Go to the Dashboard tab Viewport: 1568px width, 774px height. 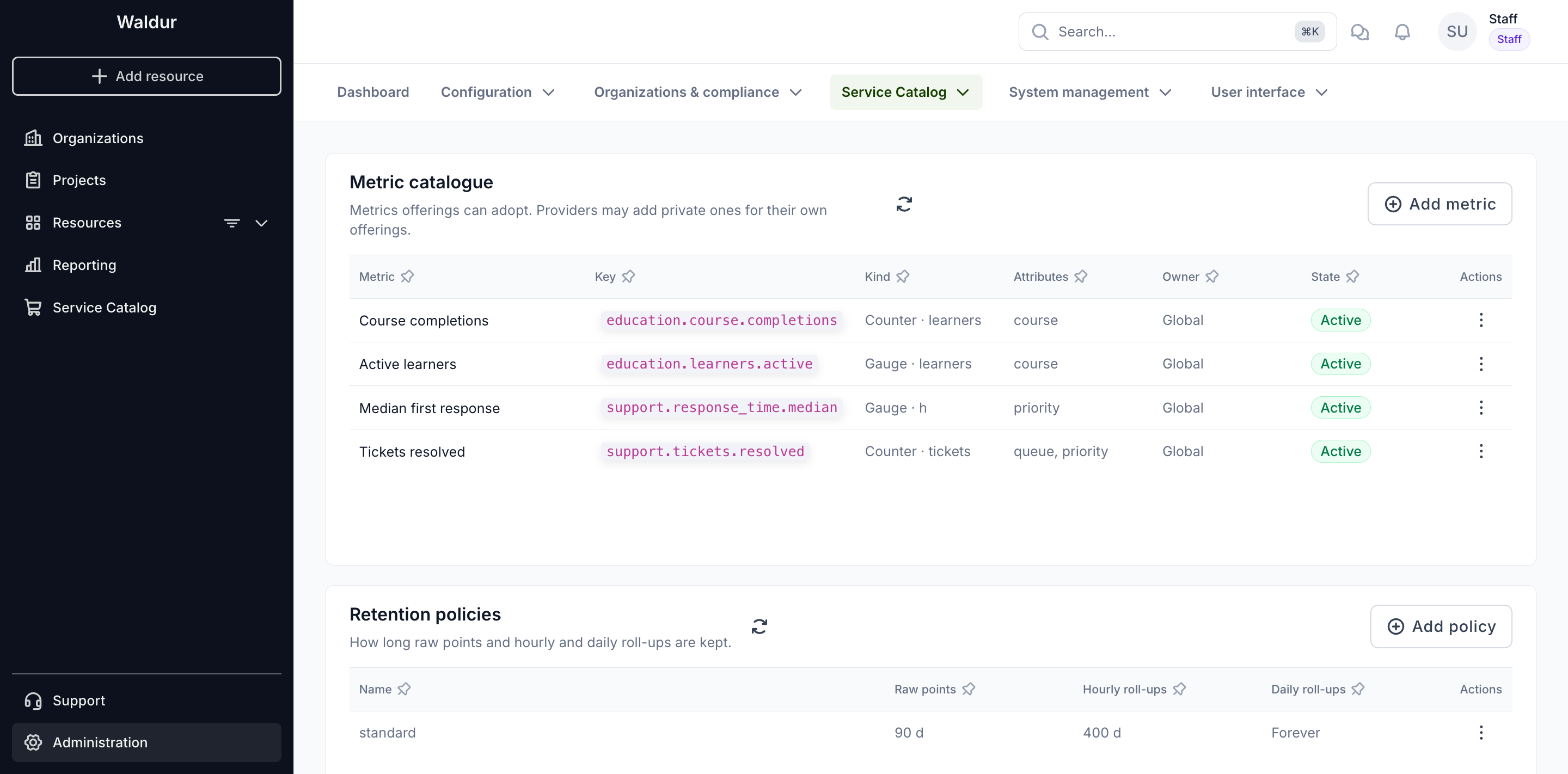(x=373, y=93)
